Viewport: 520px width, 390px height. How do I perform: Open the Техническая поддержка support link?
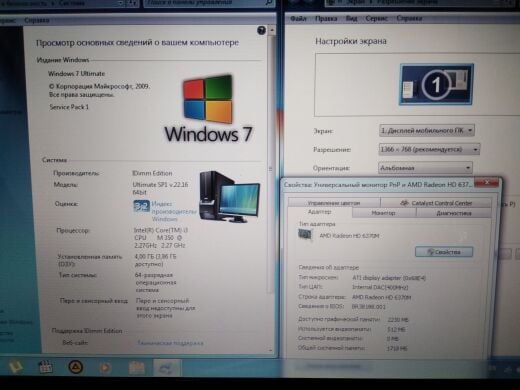click(170, 343)
